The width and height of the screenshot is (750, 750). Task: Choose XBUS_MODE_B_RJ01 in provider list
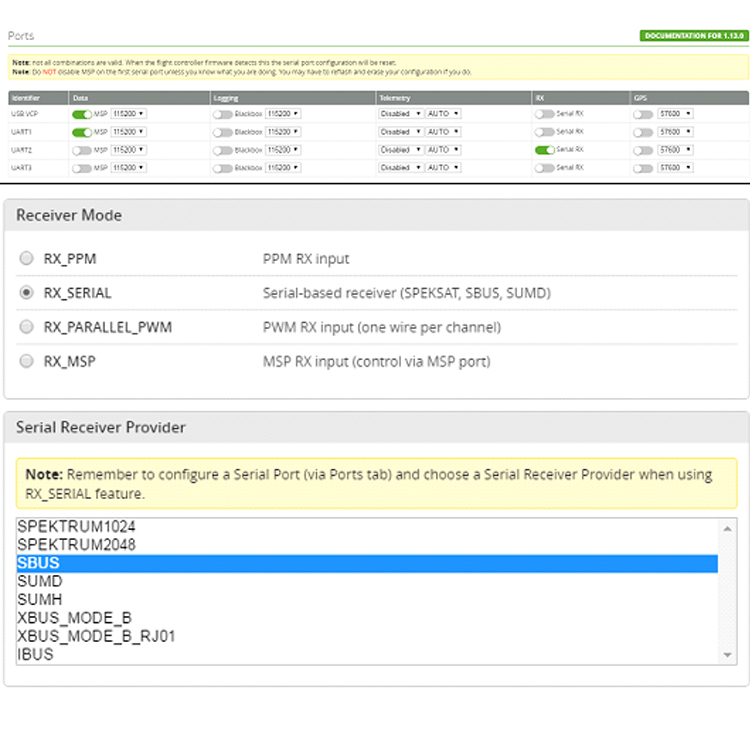click(x=367, y=636)
